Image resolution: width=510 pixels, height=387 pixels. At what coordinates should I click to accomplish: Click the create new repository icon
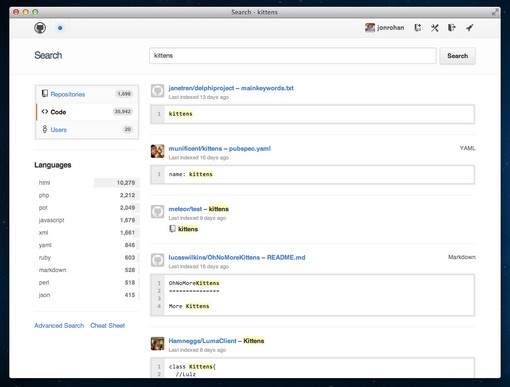pos(418,28)
